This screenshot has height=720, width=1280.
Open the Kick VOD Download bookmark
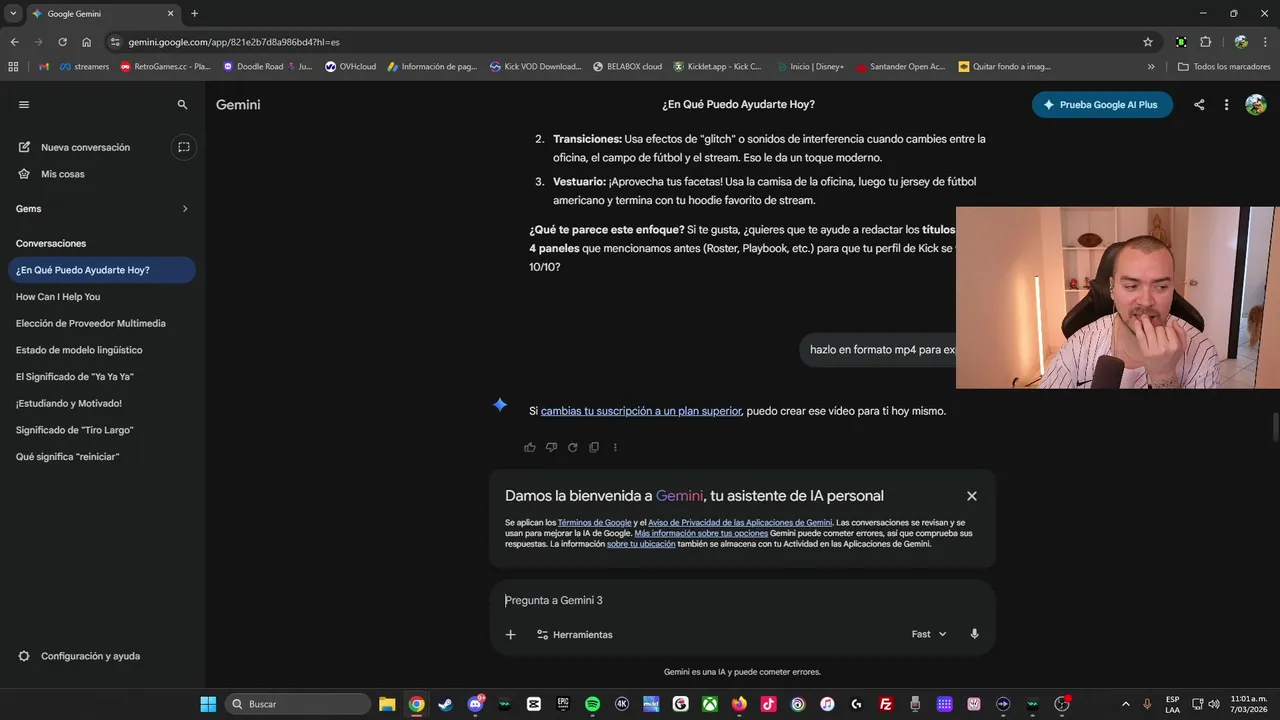(x=535, y=67)
